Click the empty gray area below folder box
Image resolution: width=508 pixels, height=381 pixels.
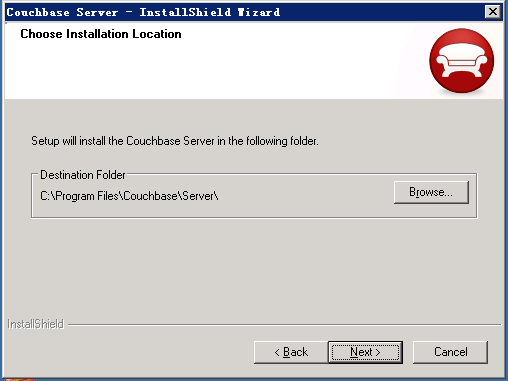point(254,267)
